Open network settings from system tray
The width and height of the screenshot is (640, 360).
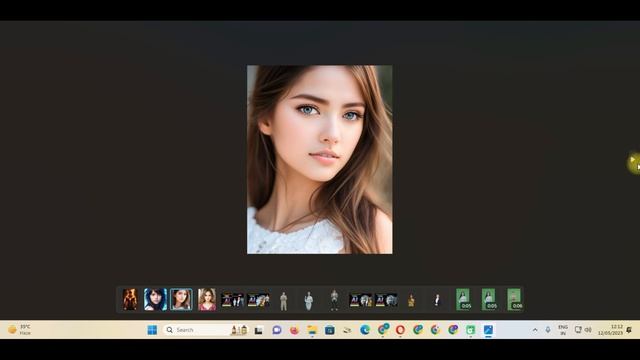578,330
